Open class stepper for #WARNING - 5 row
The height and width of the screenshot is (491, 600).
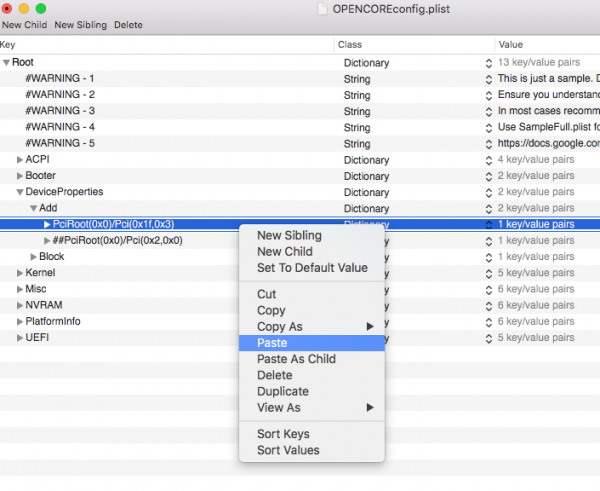pyautogui.click(x=489, y=144)
